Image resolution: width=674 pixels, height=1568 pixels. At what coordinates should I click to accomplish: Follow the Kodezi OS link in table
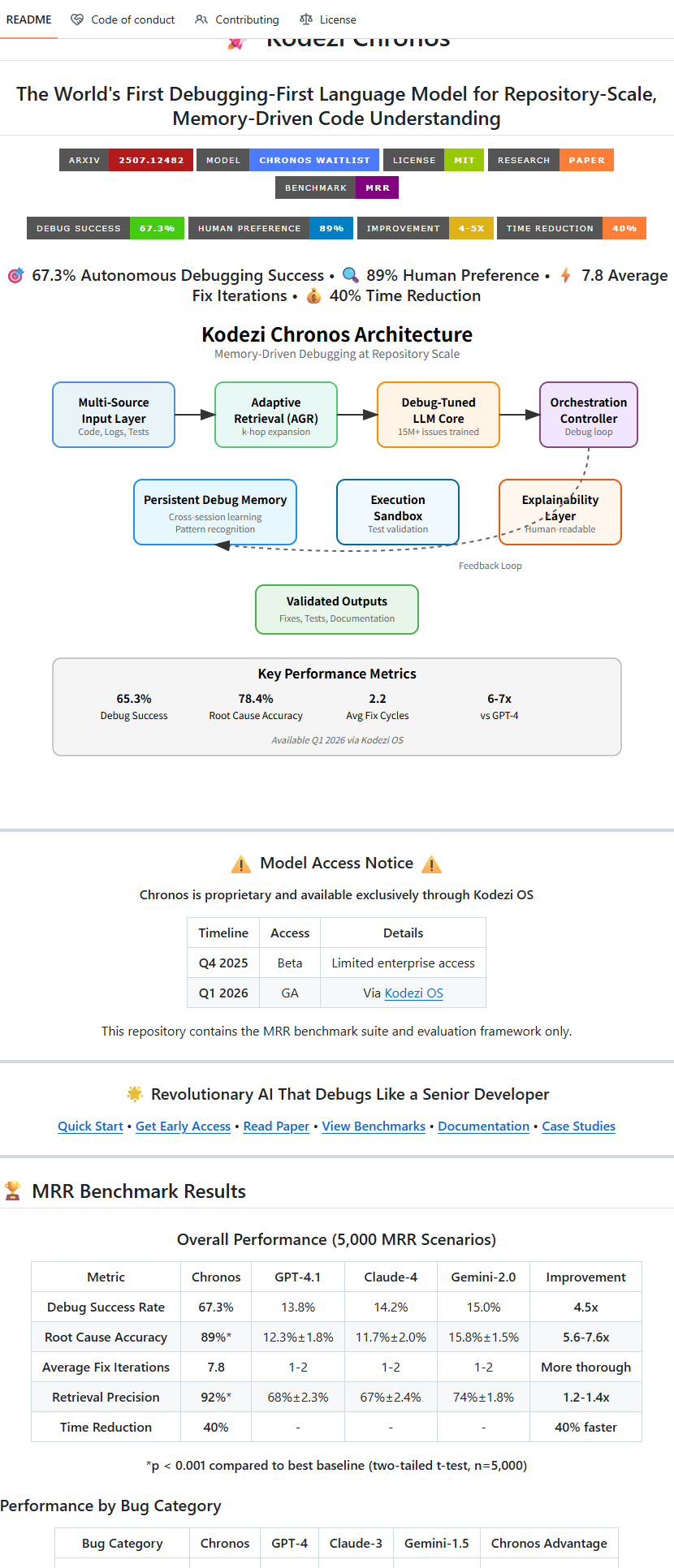(413, 993)
